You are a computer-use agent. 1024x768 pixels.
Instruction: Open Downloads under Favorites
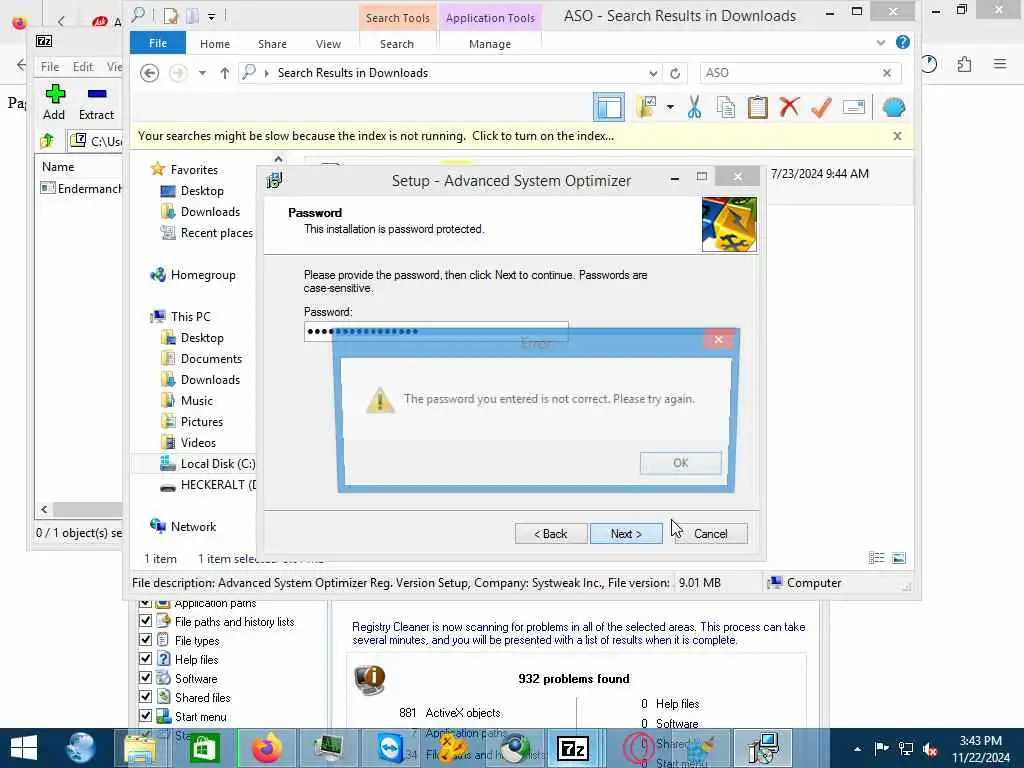coord(210,212)
